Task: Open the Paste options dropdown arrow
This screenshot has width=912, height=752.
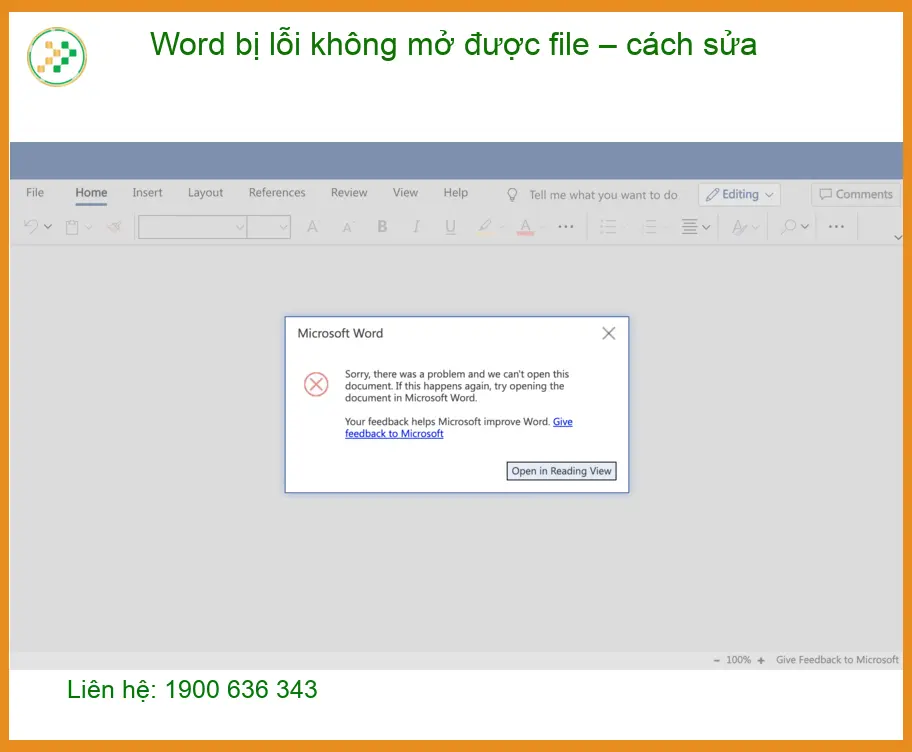Action: click(88, 227)
